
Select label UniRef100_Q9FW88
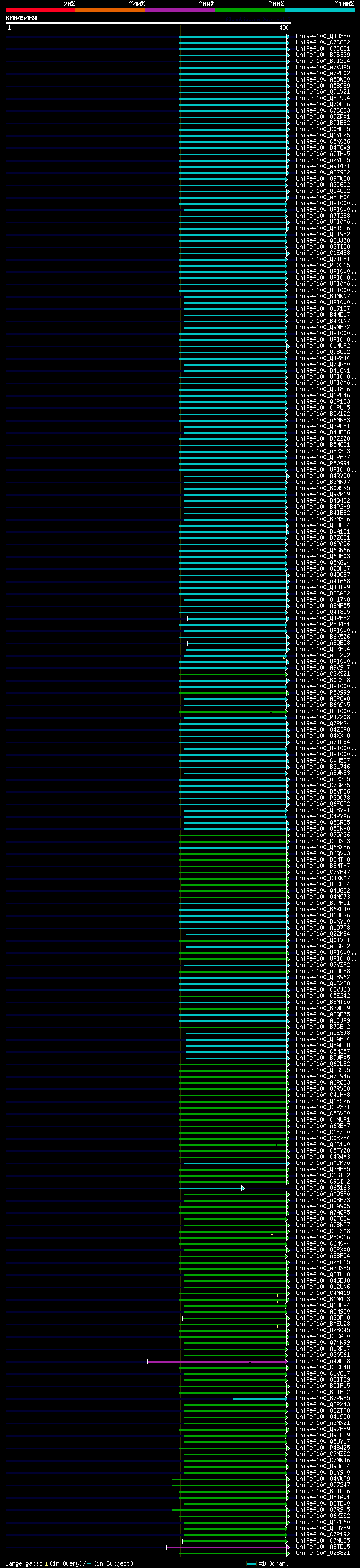pos(323,179)
